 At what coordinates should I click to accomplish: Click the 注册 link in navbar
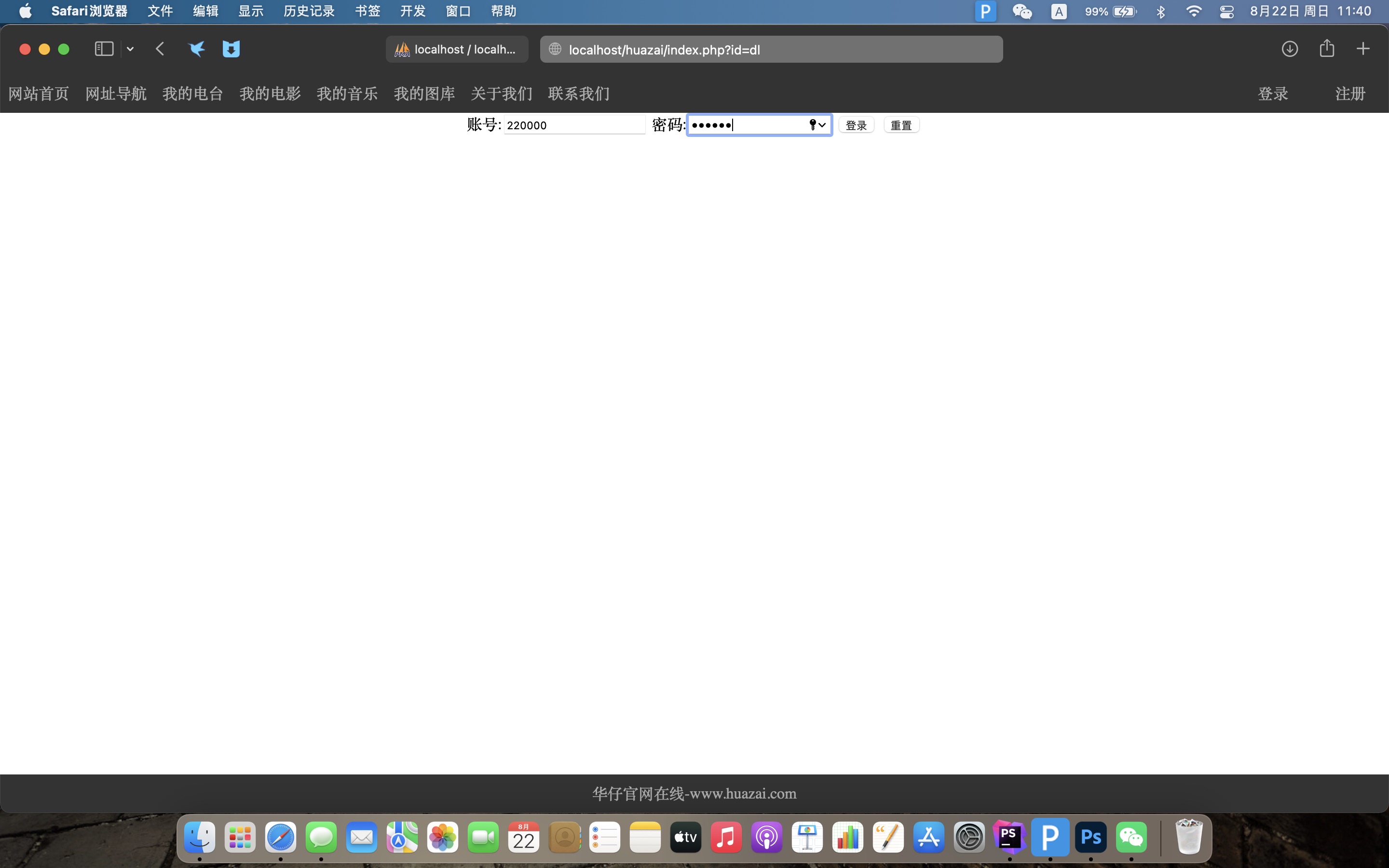1350,94
